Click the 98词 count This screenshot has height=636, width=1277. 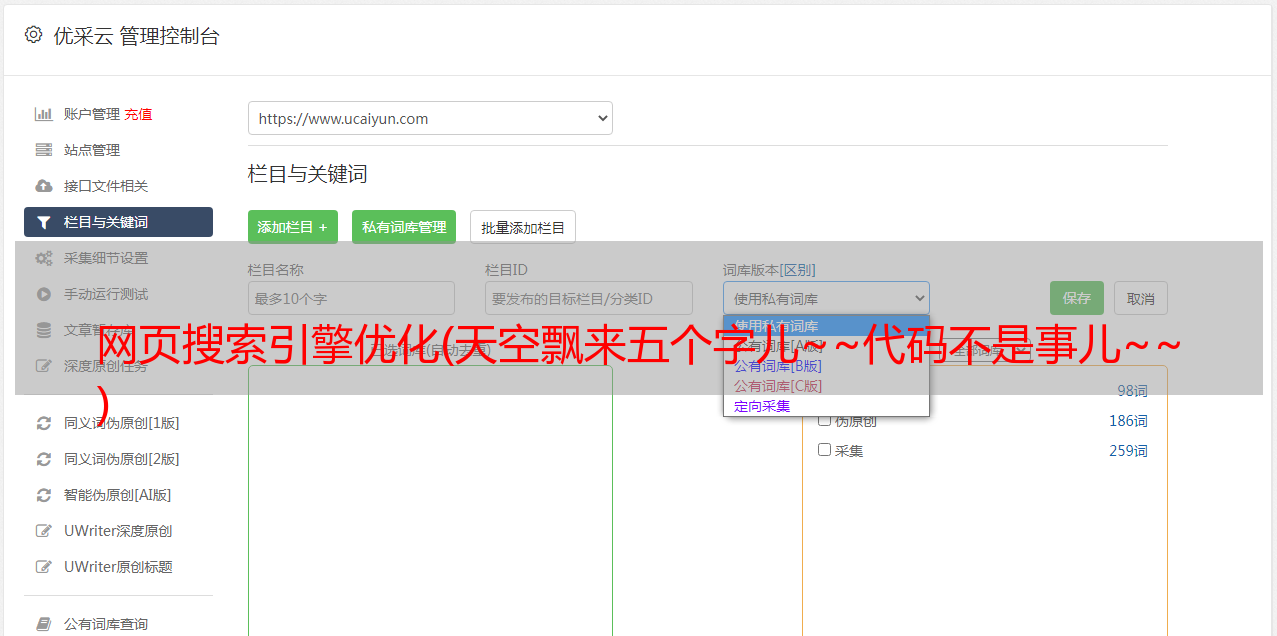coord(1132,391)
